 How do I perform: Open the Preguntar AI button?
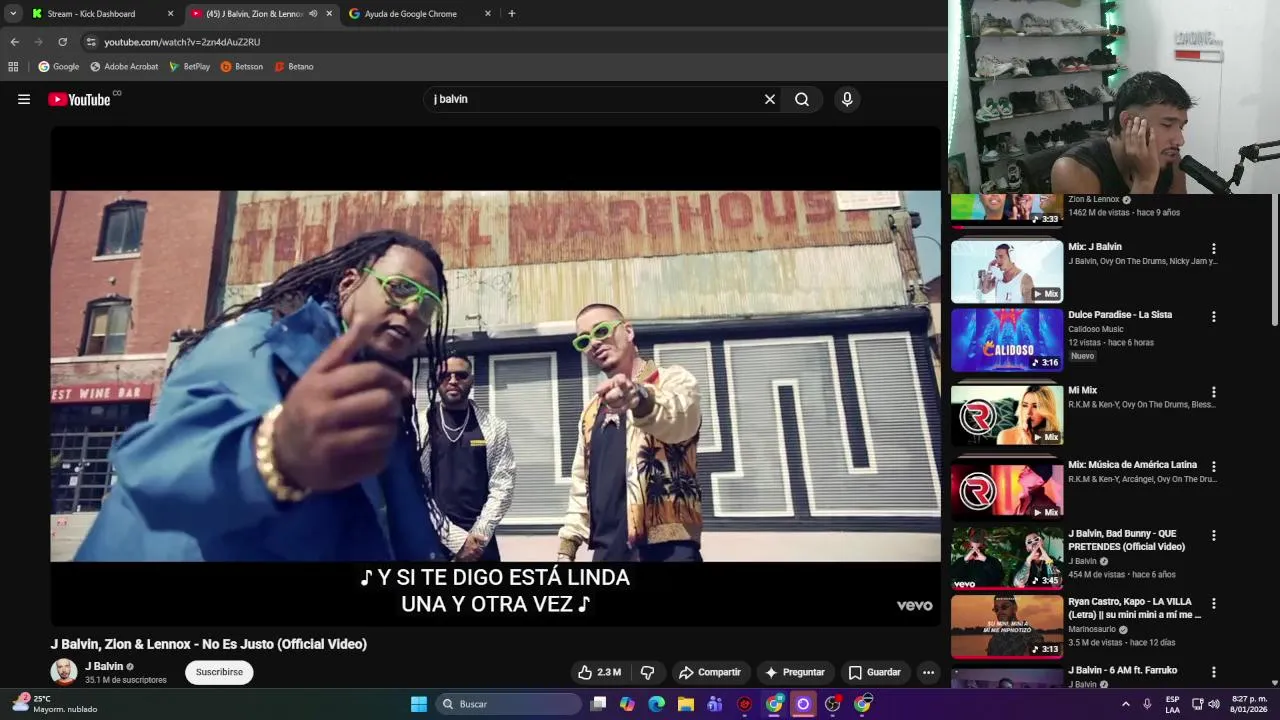coord(795,672)
